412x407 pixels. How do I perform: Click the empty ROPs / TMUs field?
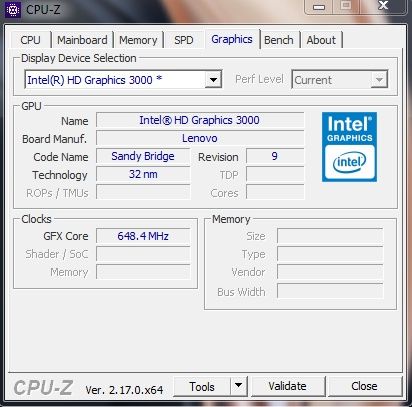[x=143, y=192]
